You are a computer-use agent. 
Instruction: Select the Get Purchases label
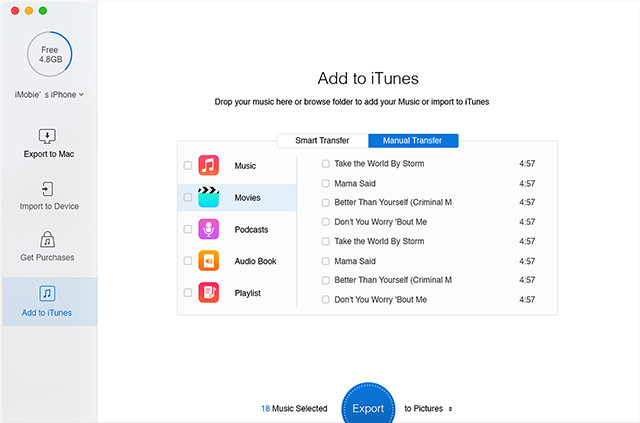[x=47, y=258]
